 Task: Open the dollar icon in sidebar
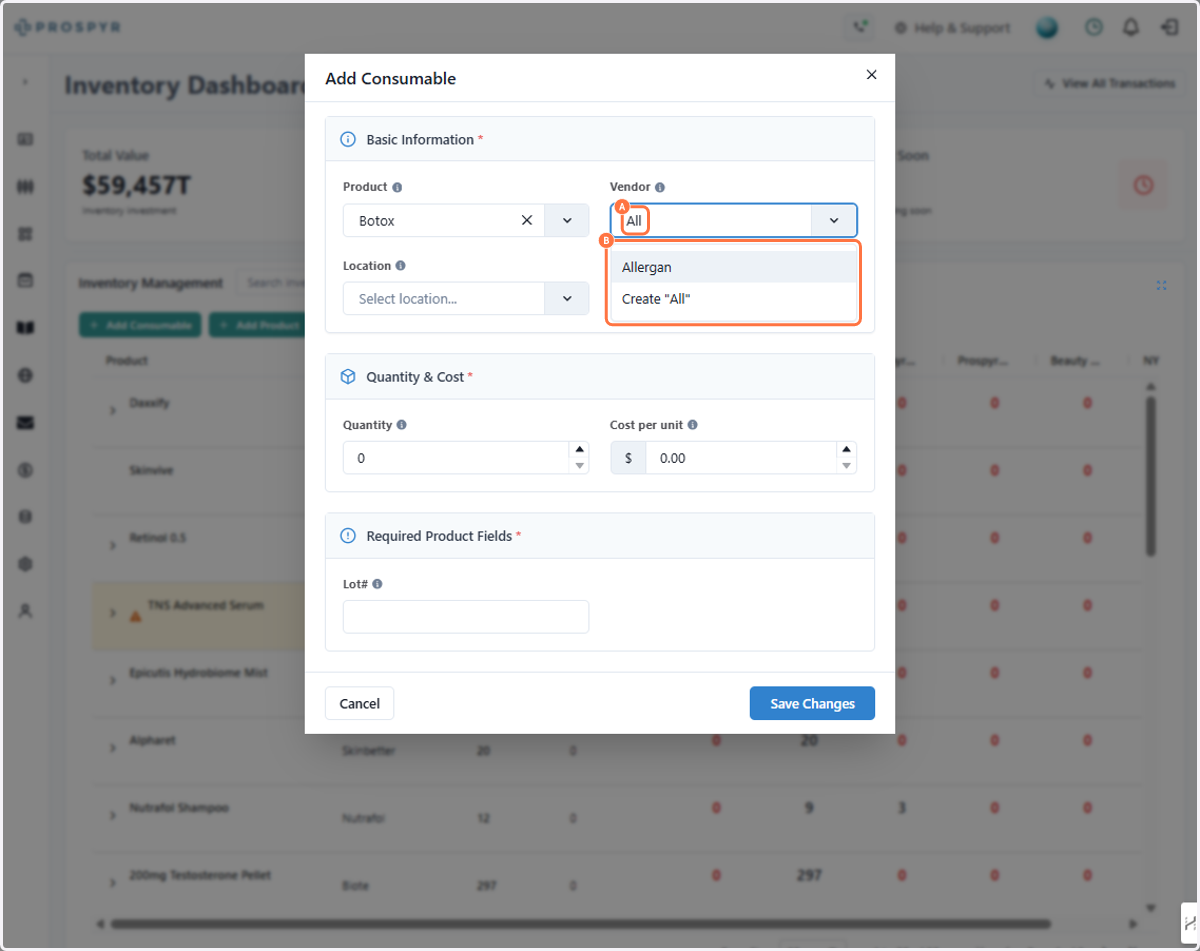[x=26, y=470]
